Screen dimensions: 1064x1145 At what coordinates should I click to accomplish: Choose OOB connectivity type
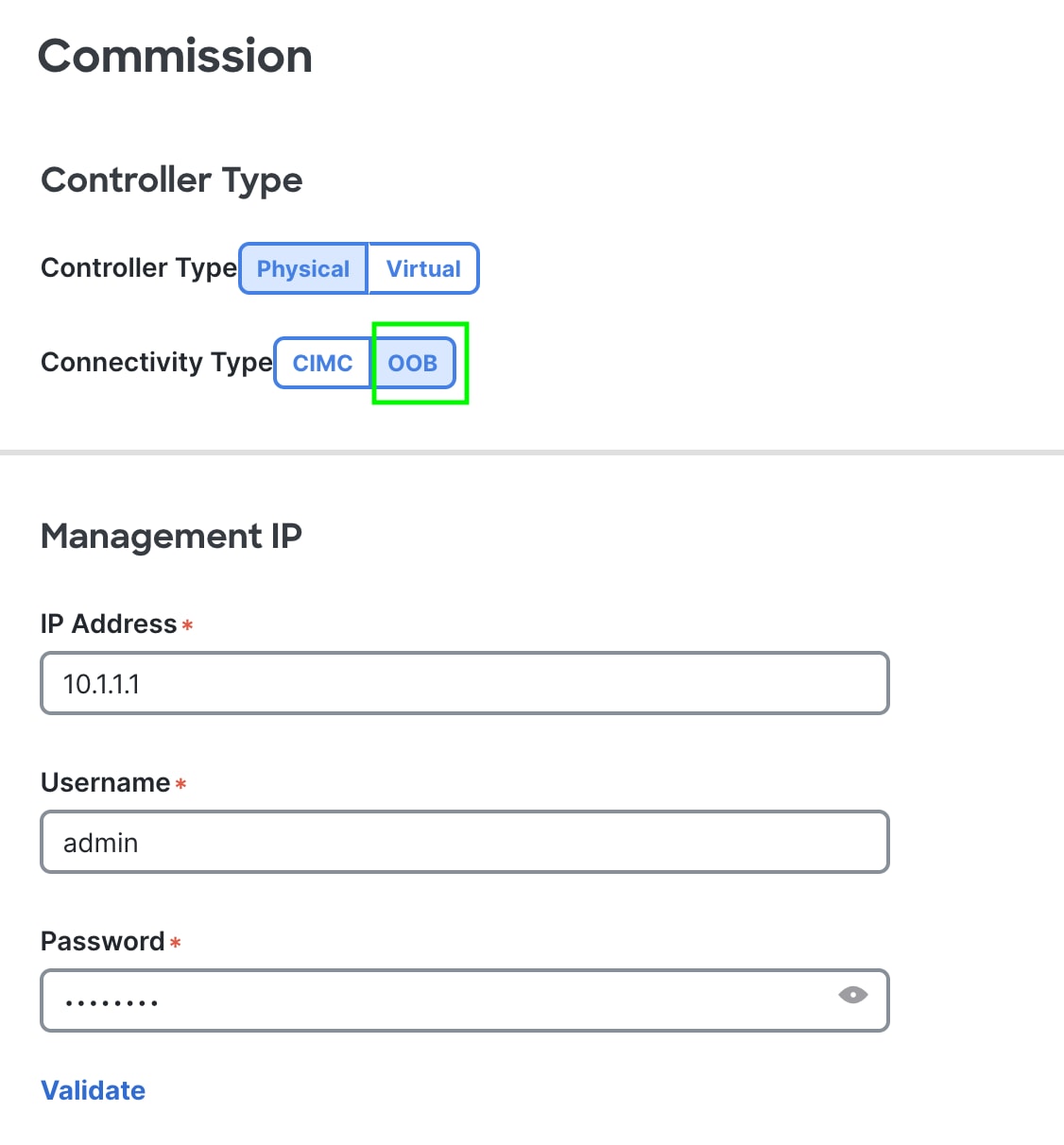tap(413, 363)
